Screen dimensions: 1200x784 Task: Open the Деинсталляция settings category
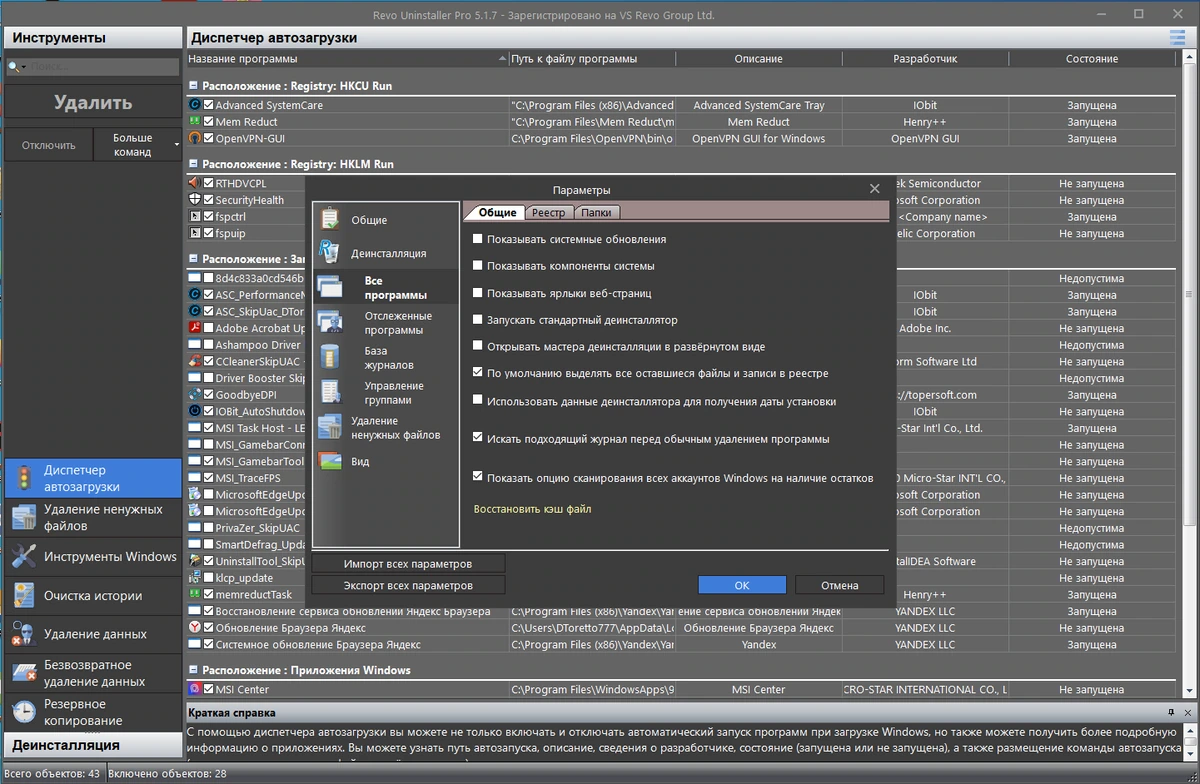(x=385, y=254)
